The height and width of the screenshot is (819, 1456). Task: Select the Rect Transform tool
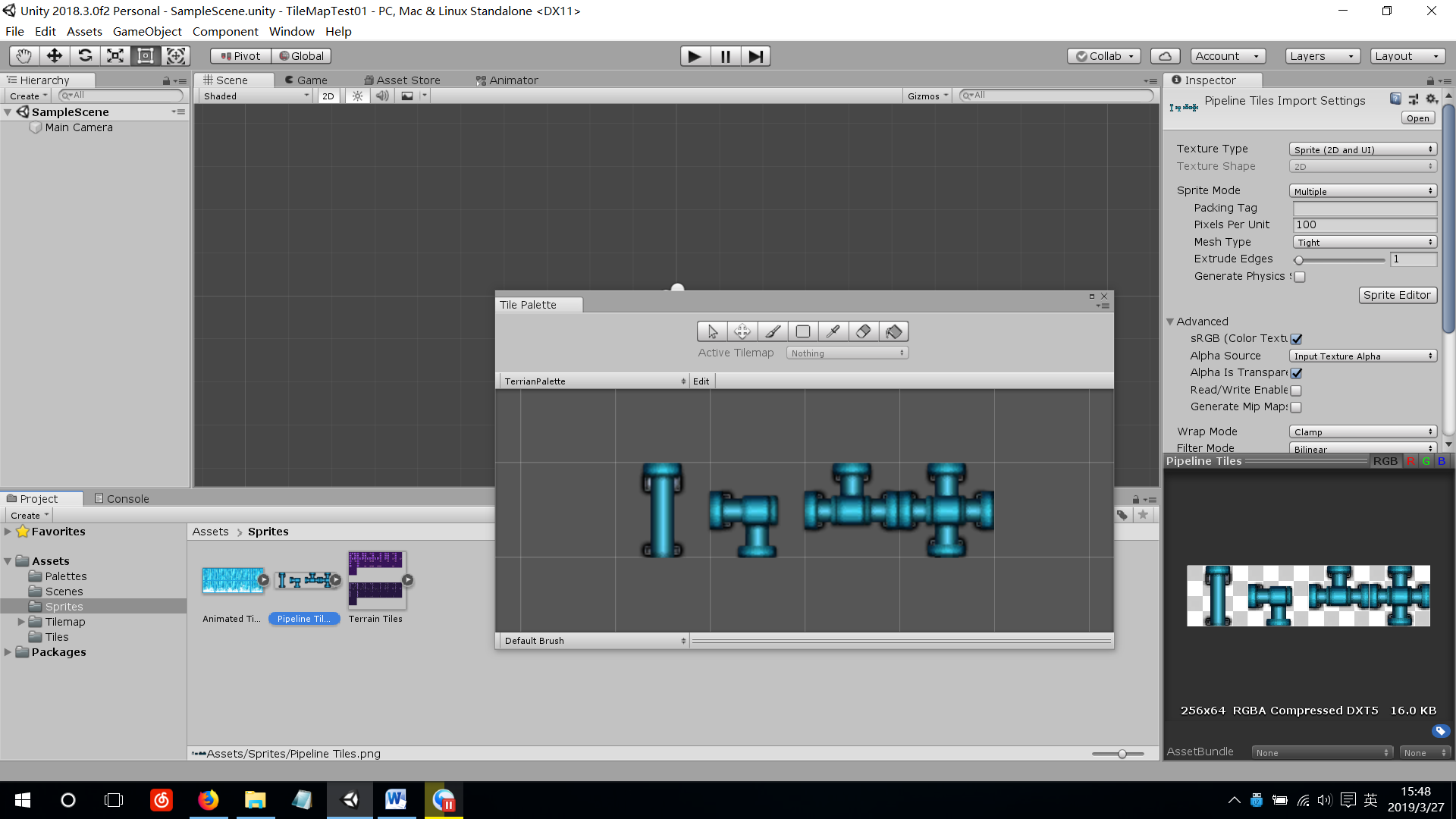point(145,56)
